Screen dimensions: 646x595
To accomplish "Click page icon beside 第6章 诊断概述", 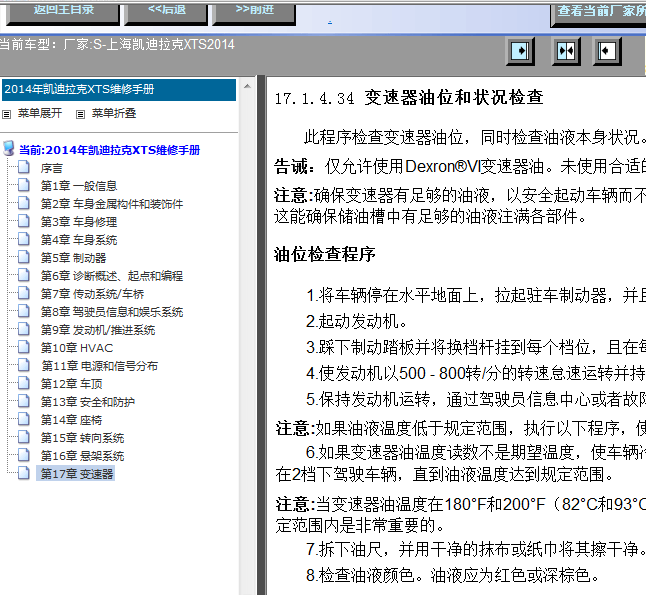I will [24, 275].
